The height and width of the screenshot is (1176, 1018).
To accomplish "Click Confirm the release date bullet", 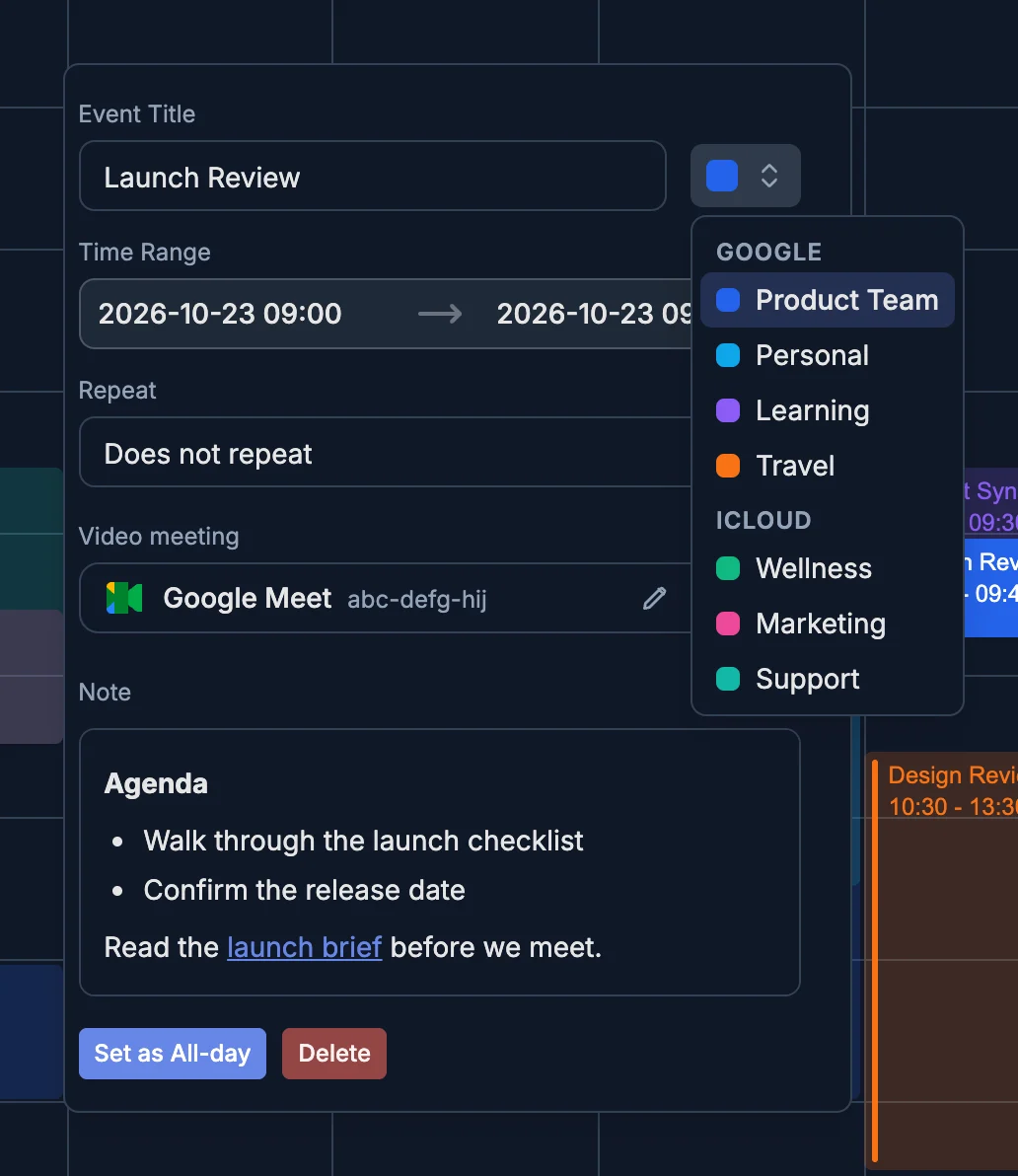I will click(305, 890).
